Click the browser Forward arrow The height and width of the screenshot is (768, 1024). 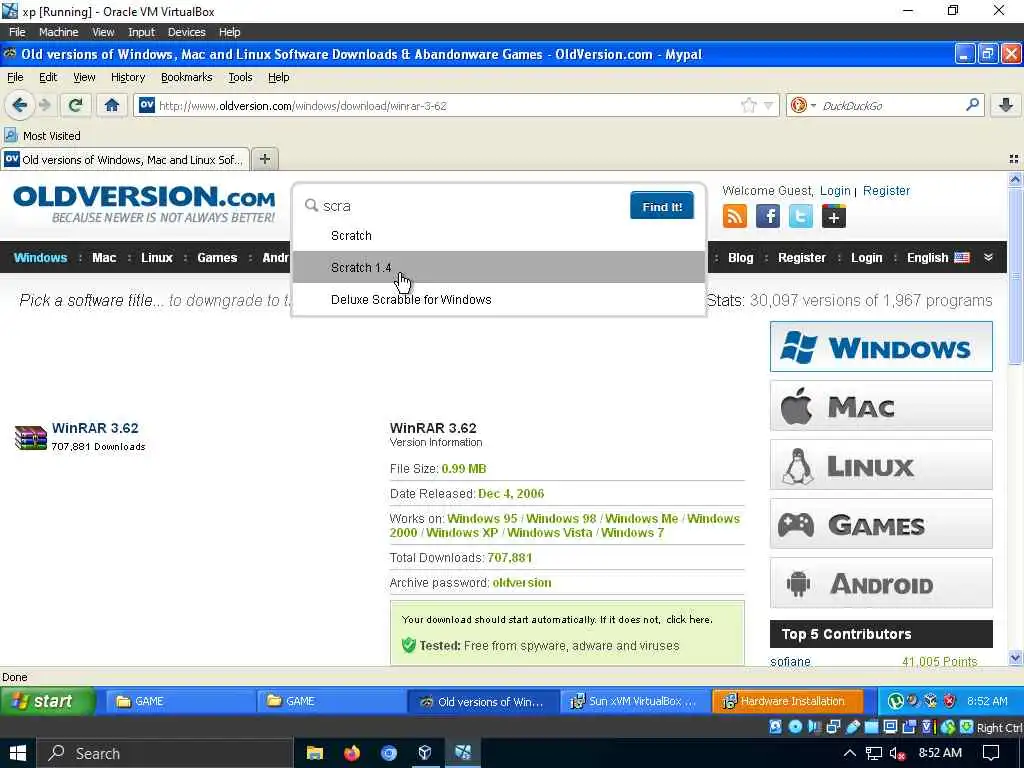44,104
